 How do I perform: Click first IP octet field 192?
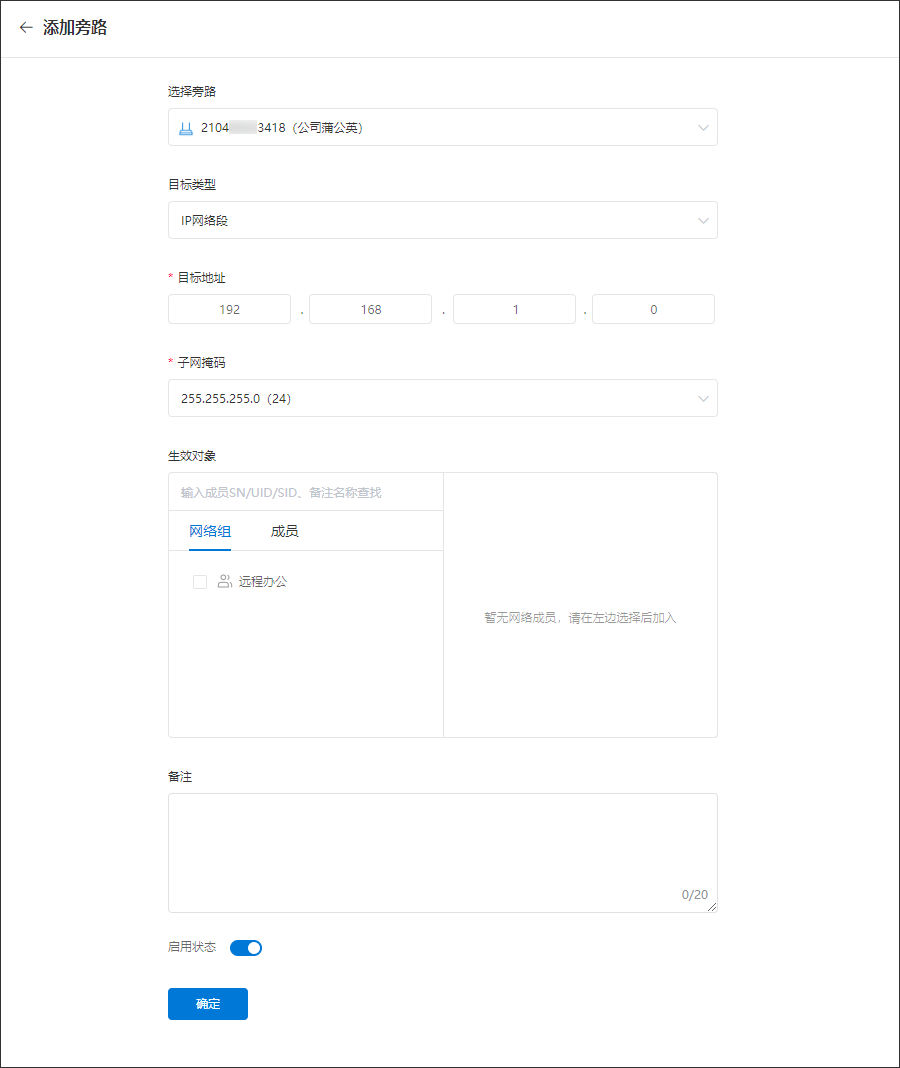pos(230,309)
